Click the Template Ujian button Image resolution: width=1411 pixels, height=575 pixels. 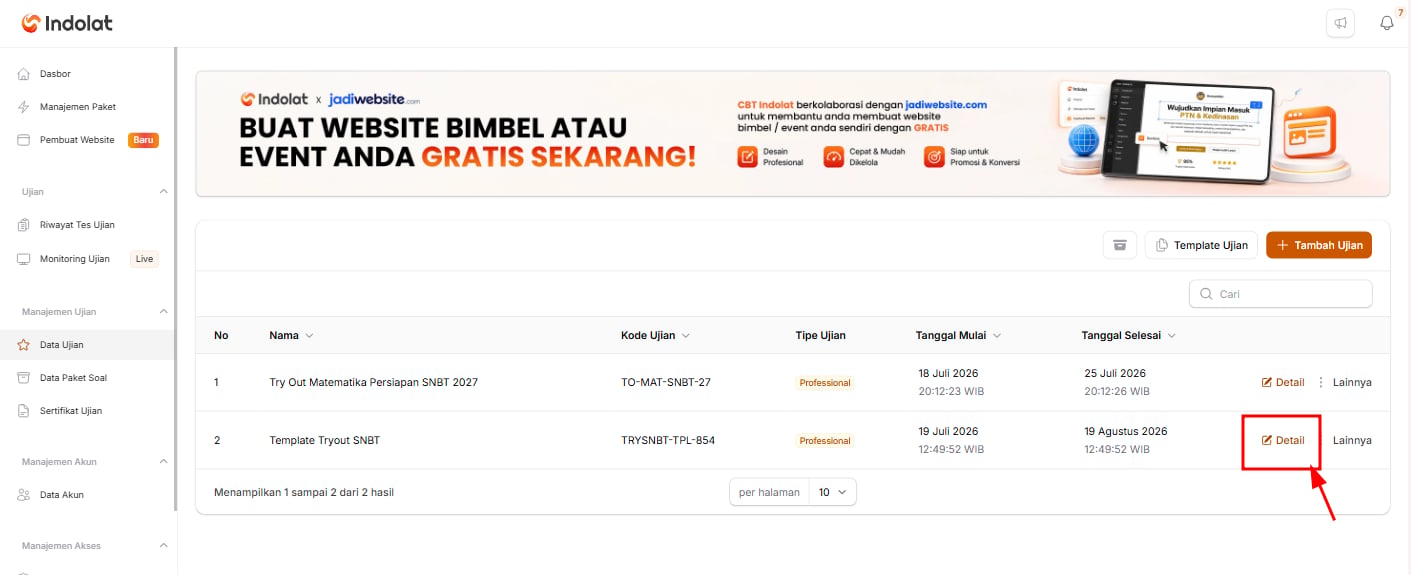(1201, 245)
